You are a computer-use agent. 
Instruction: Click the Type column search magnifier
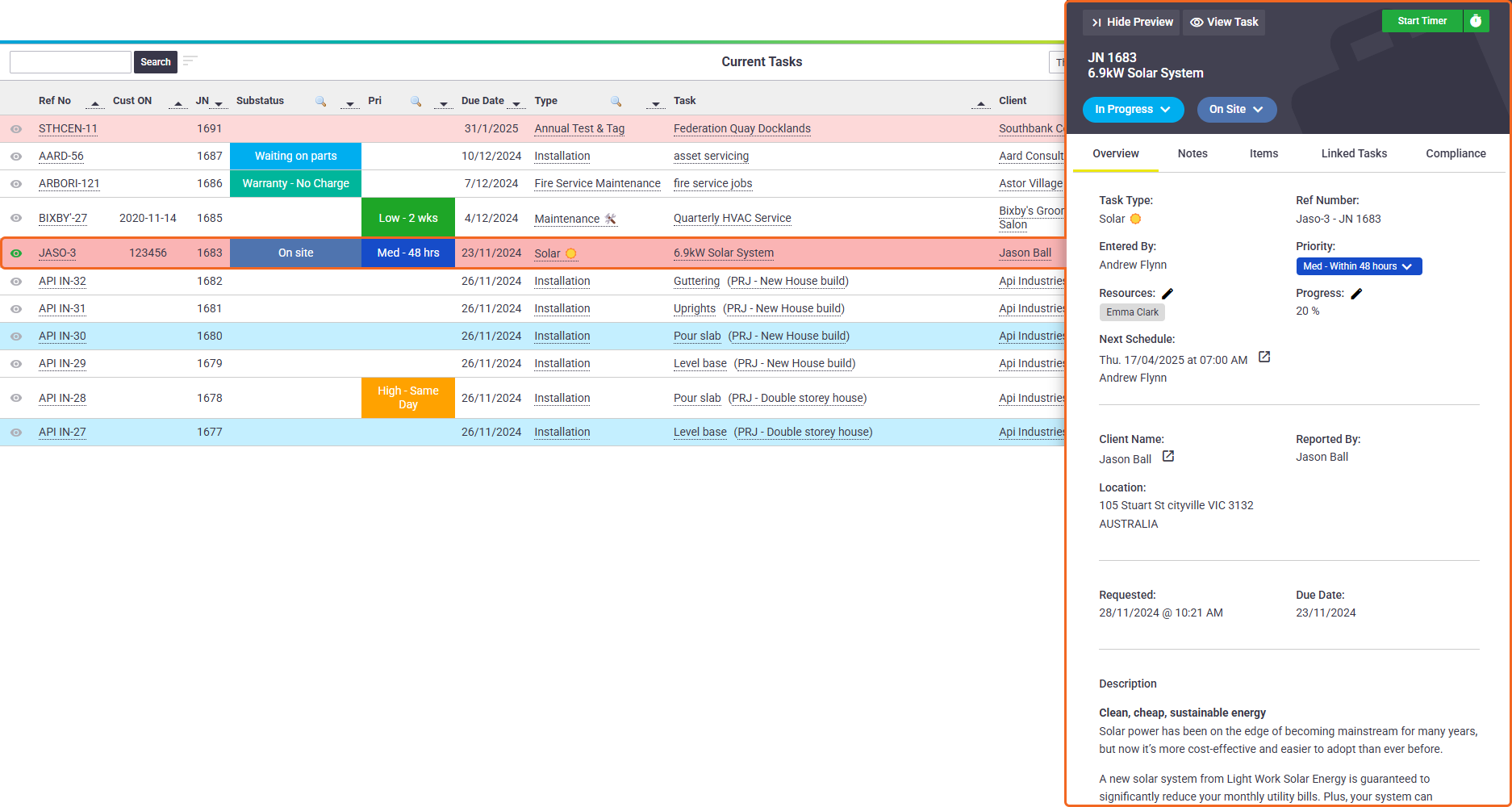pos(616,101)
